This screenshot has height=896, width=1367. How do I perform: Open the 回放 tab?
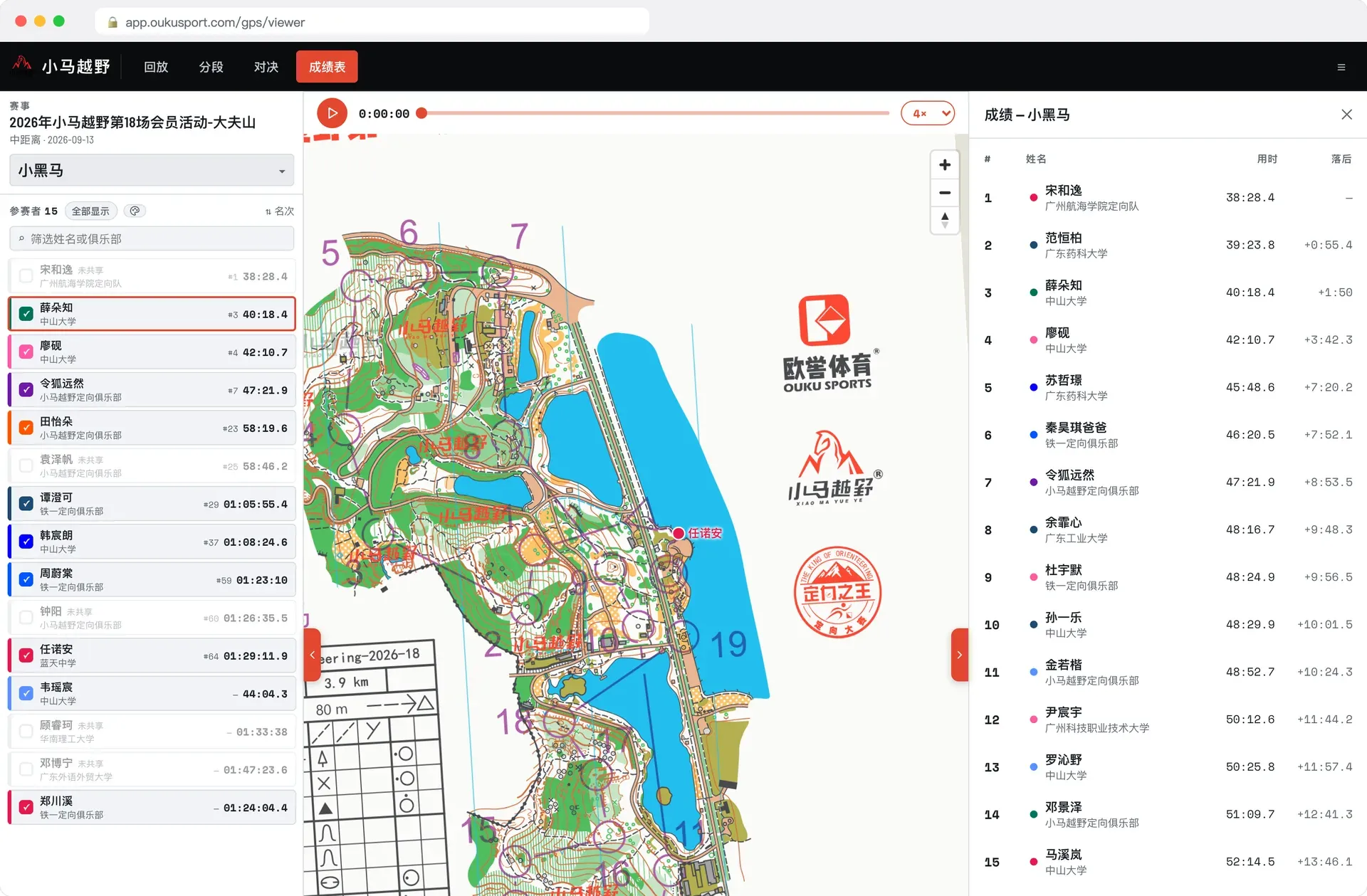pyautogui.click(x=156, y=67)
